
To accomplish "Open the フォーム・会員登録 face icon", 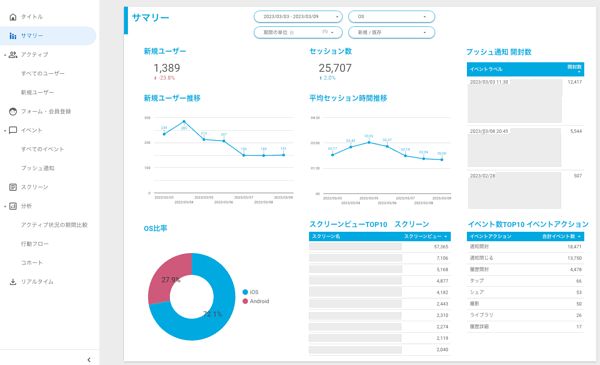I will [x=13, y=111].
